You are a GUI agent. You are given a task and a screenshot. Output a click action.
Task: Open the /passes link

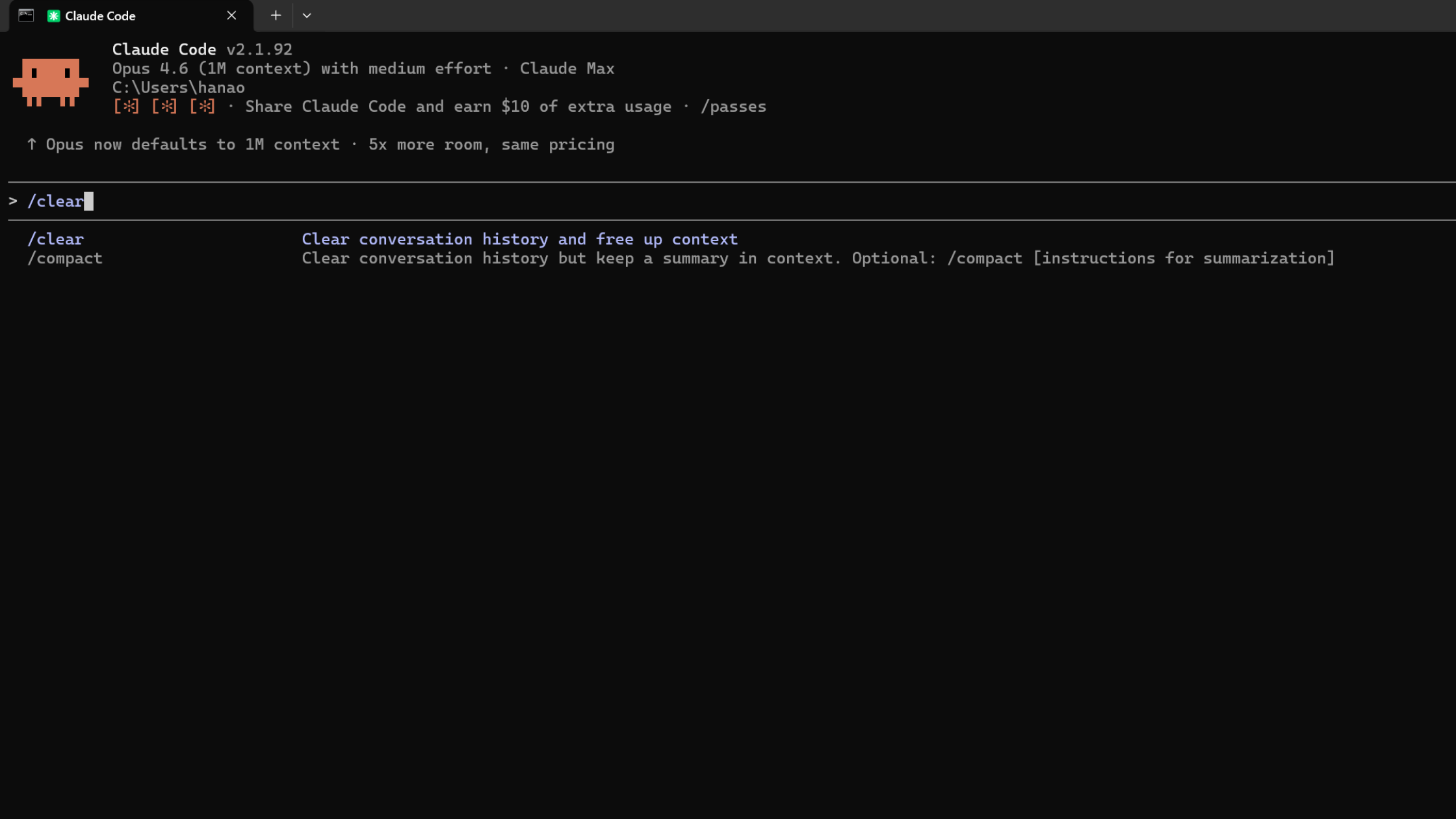click(x=733, y=106)
